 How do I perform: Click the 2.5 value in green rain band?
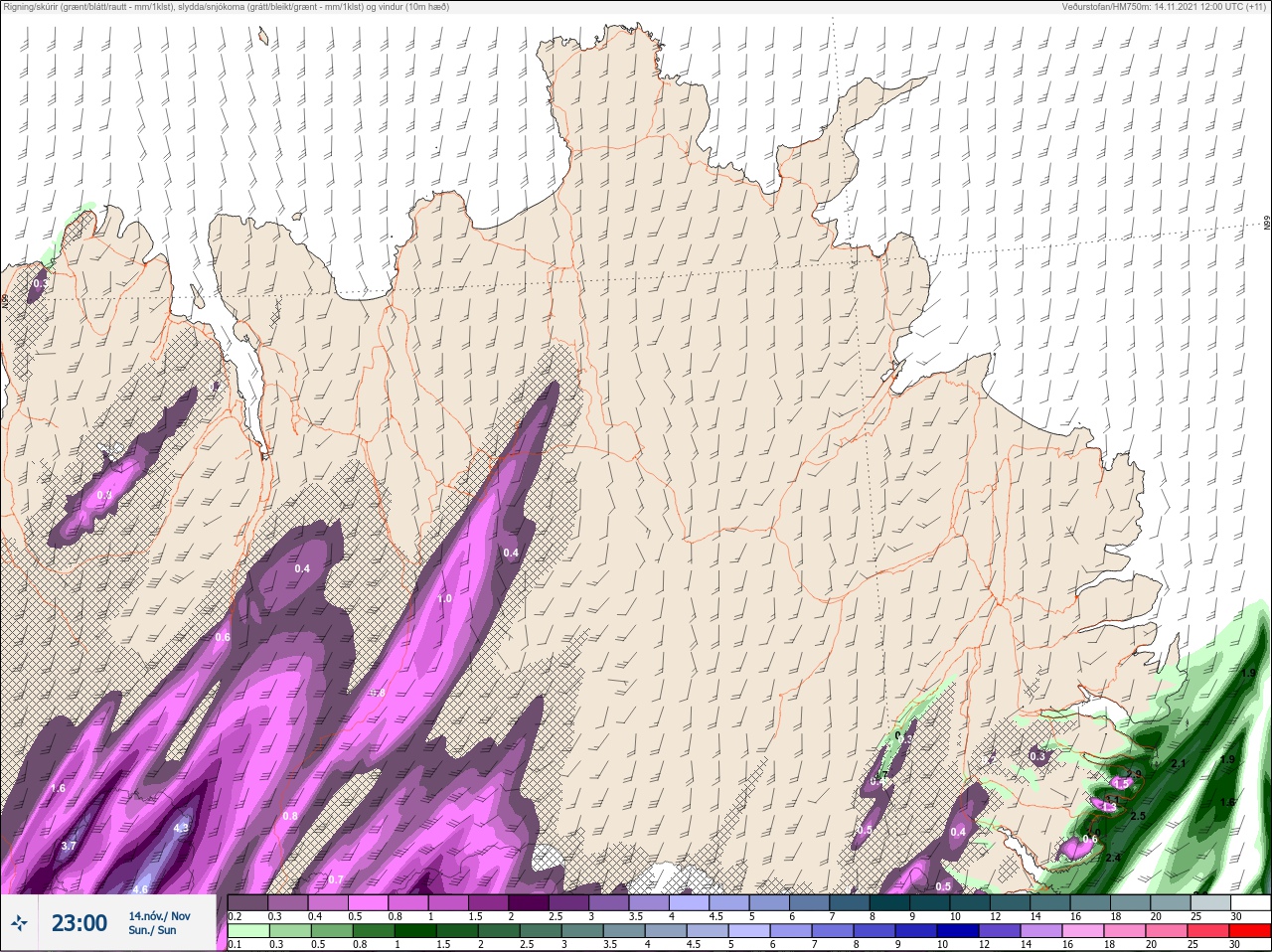pyautogui.click(x=1138, y=816)
